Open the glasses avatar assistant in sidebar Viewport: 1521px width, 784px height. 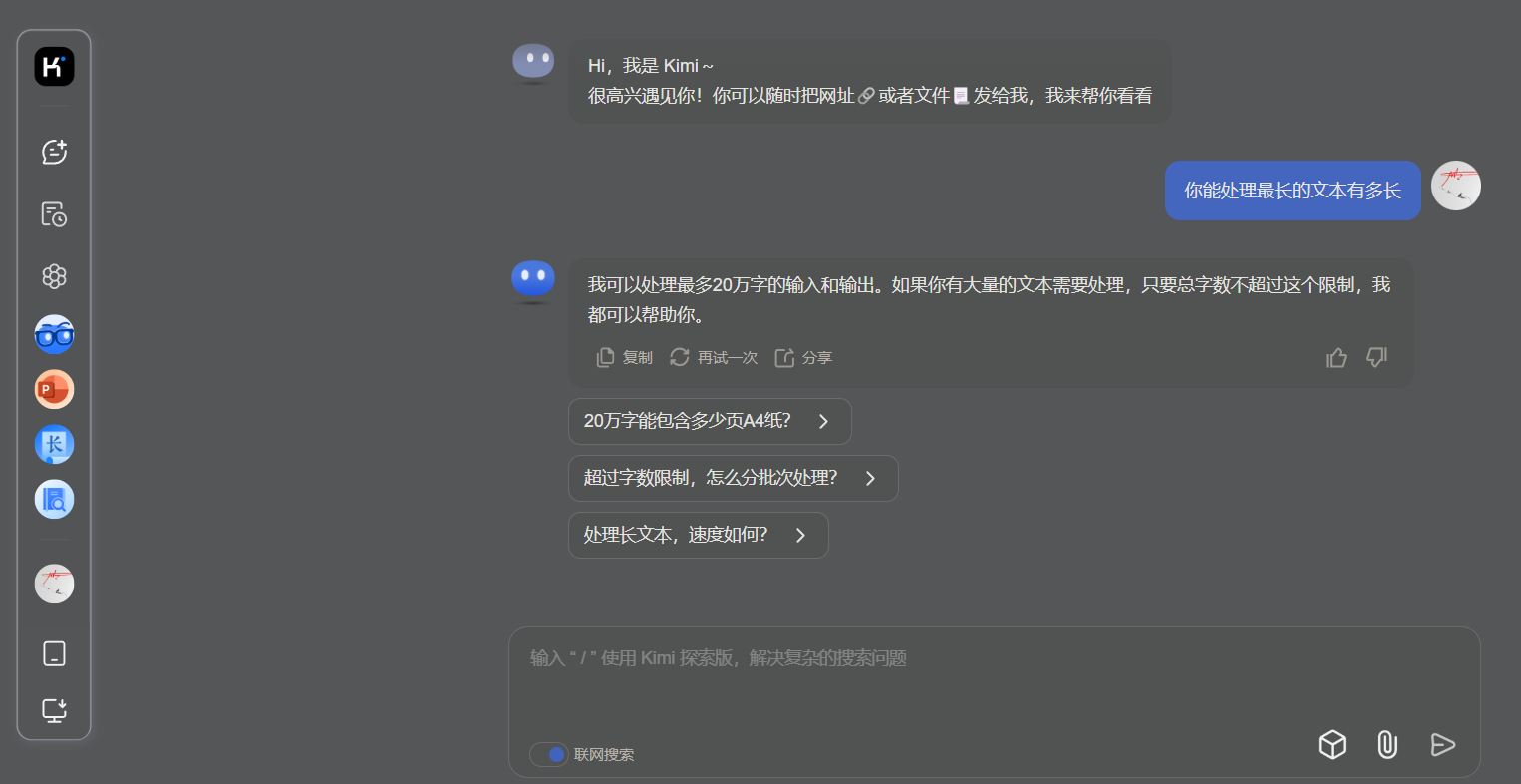pyautogui.click(x=54, y=334)
